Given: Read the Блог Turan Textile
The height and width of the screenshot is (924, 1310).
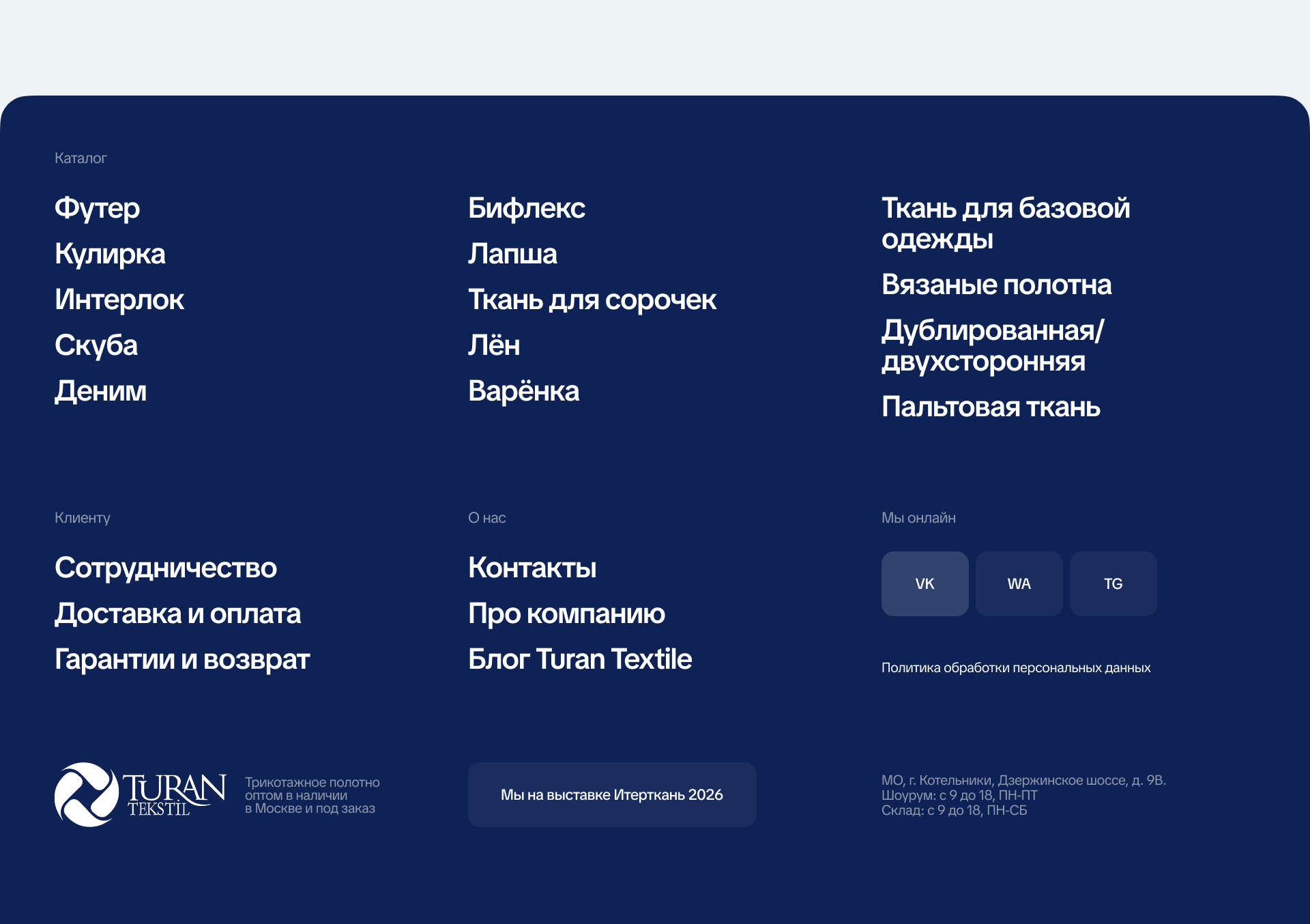Looking at the screenshot, I should (579, 659).
